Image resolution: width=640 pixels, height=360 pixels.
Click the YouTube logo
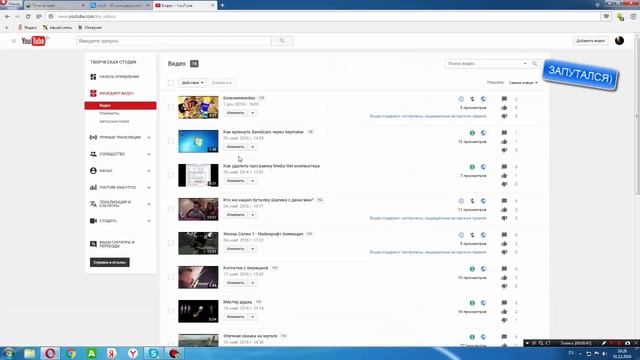click(33, 41)
